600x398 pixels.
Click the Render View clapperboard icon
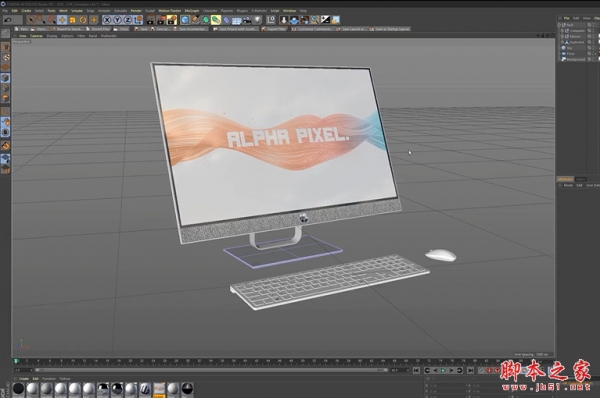pos(151,20)
